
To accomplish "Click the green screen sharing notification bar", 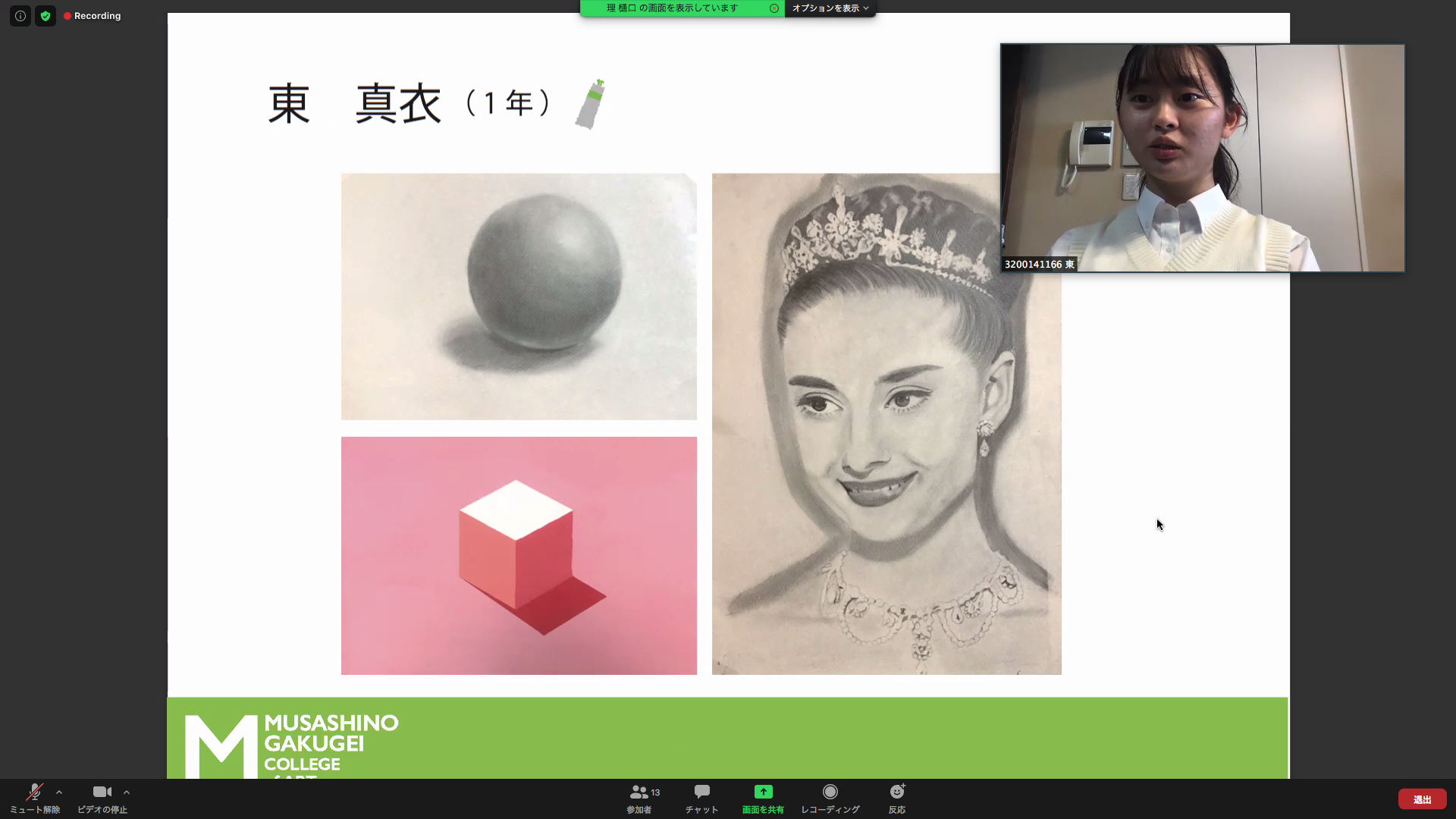I will (672, 8).
